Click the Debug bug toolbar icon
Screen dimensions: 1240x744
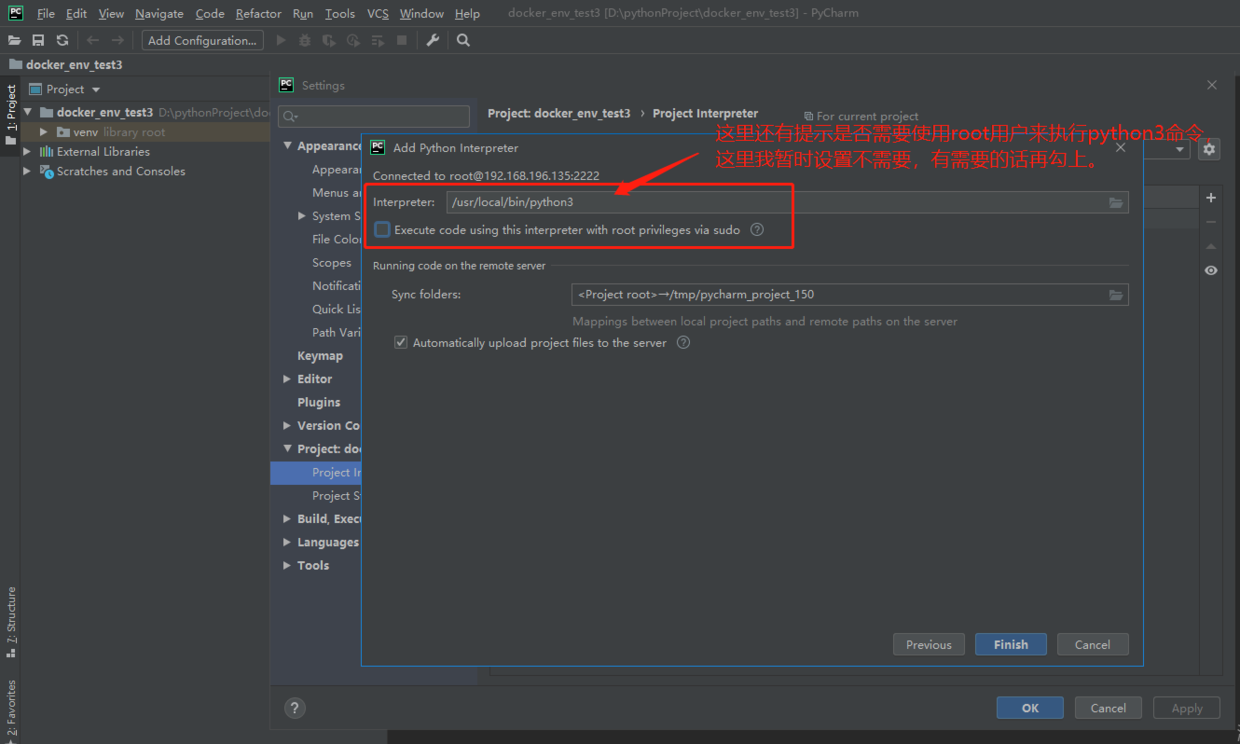point(305,40)
